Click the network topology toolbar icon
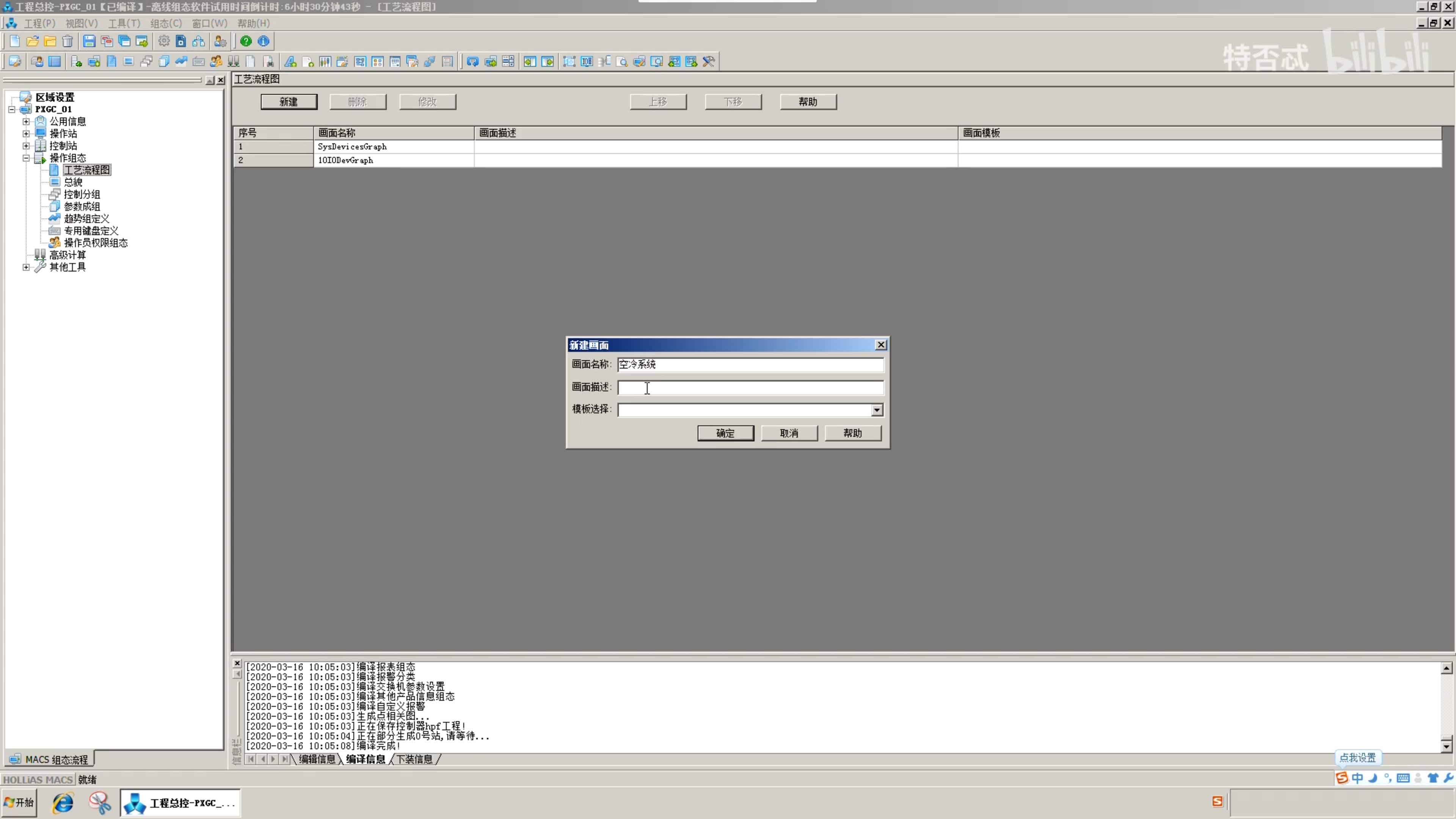This screenshot has height=819, width=1456. [x=198, y=41]
